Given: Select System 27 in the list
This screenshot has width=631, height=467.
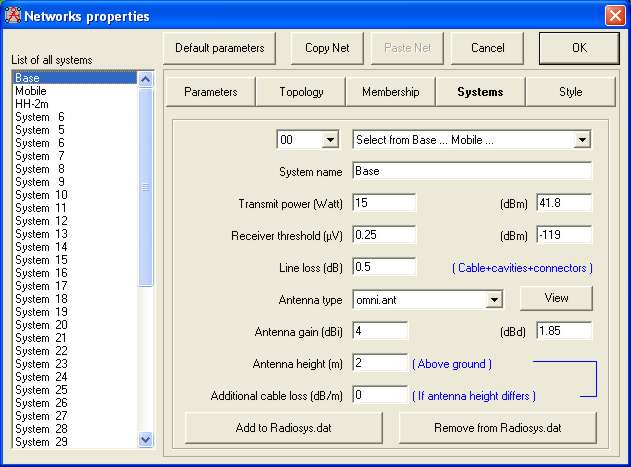Looking at the screenshot, I should click(75, 416).
